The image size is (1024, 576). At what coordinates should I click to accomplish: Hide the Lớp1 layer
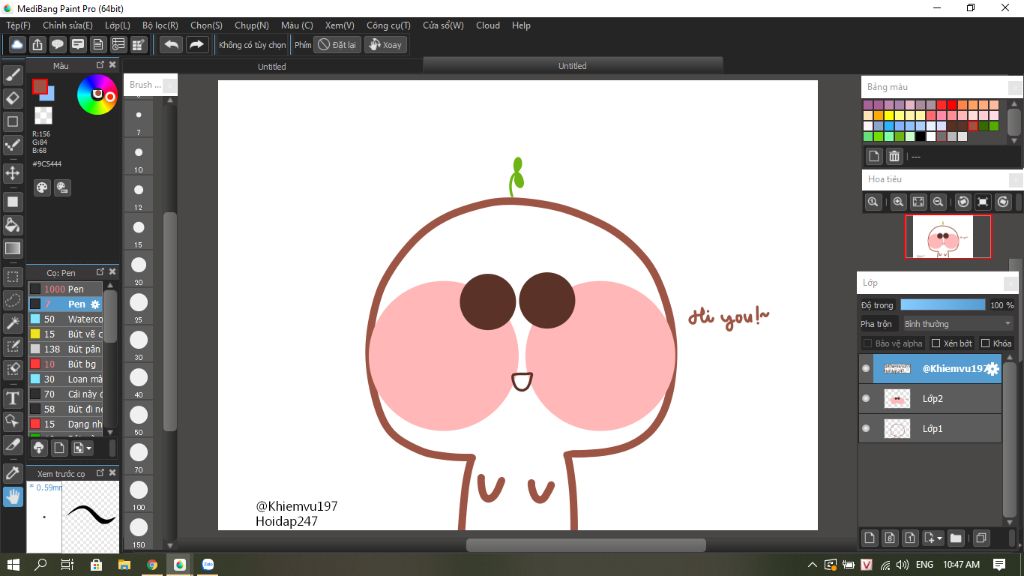tap(866, 428)
